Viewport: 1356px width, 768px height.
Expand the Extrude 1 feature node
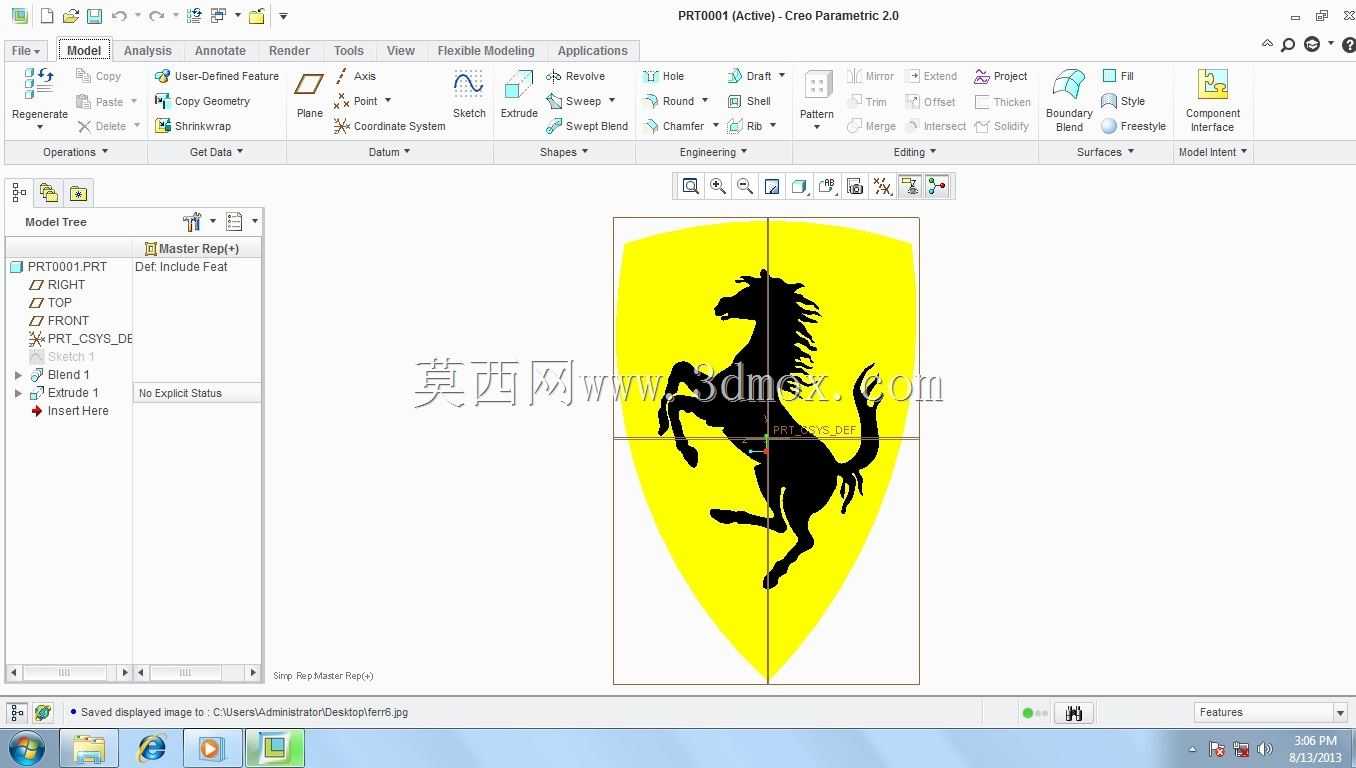(18, 393)
